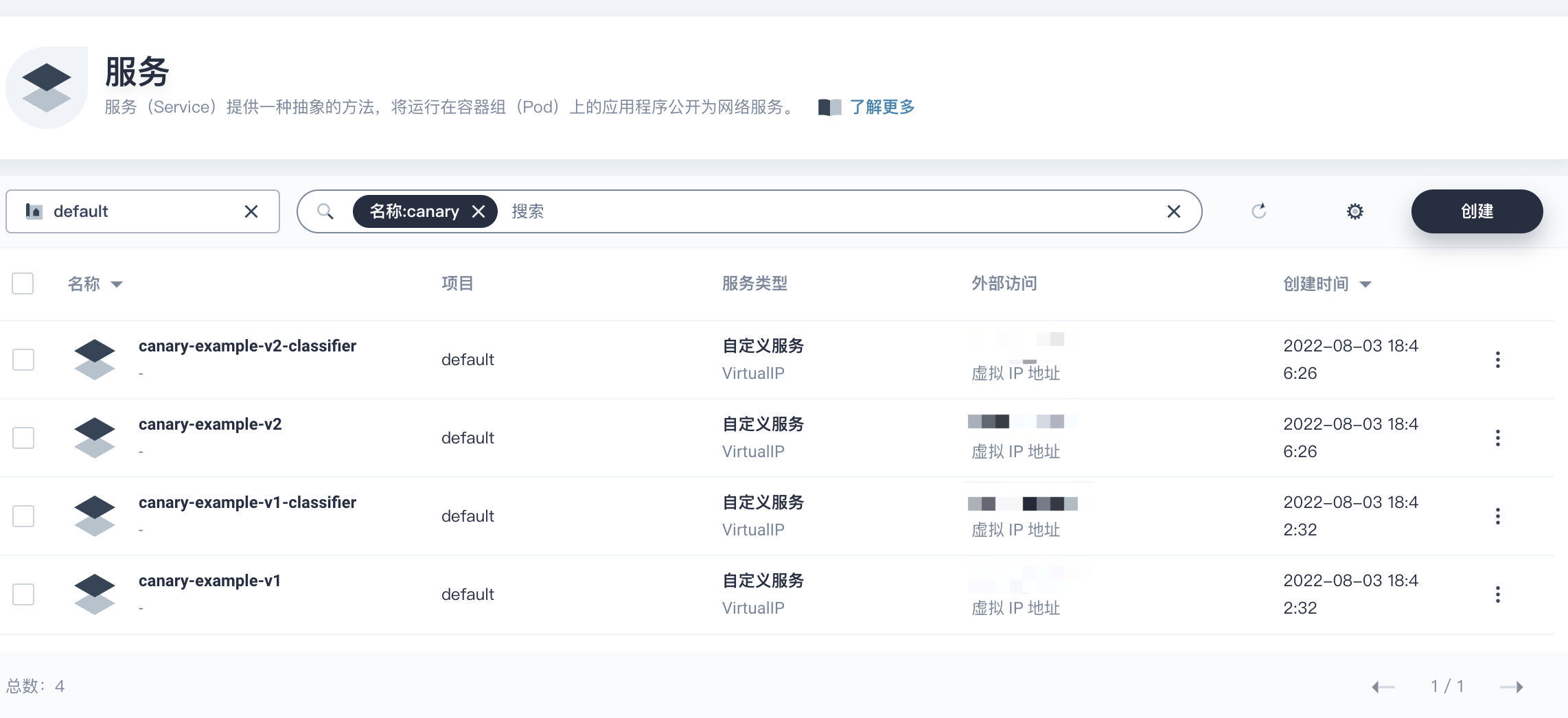The image size is (1568, 718).
Task: Click the 服务类型 column header
Action: pos(754,283)
